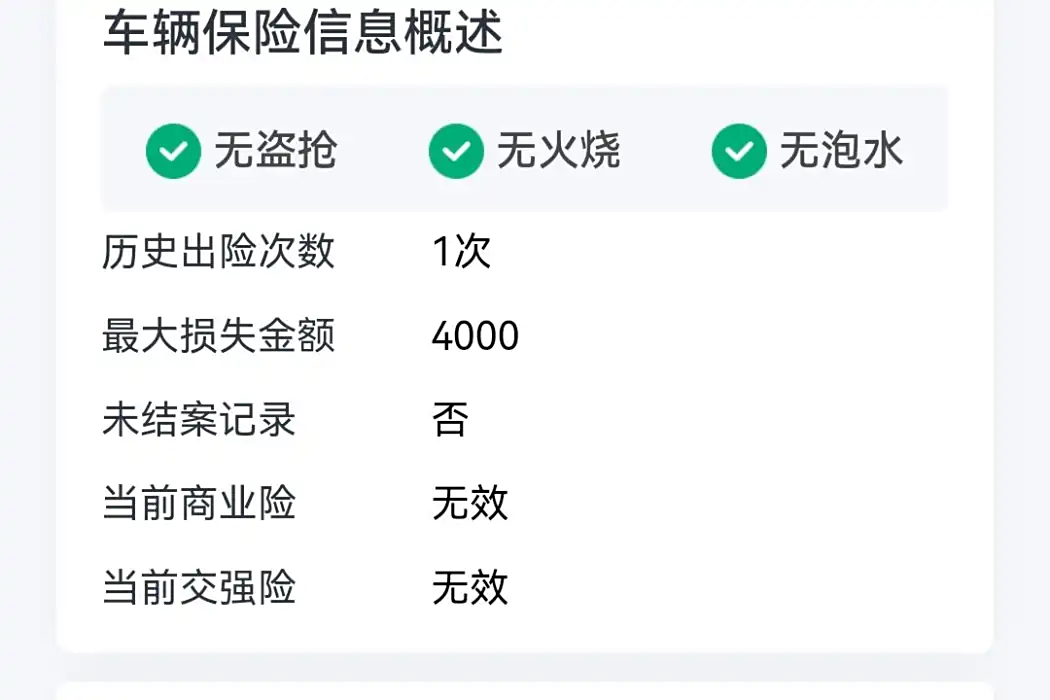Select the 无盗抢 status label
This screenshot has width=1050, height=700.
pos(276,150)
